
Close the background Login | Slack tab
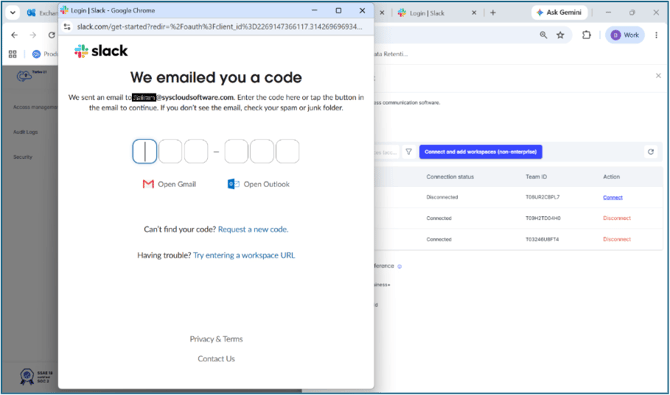[x=473, y=13]
